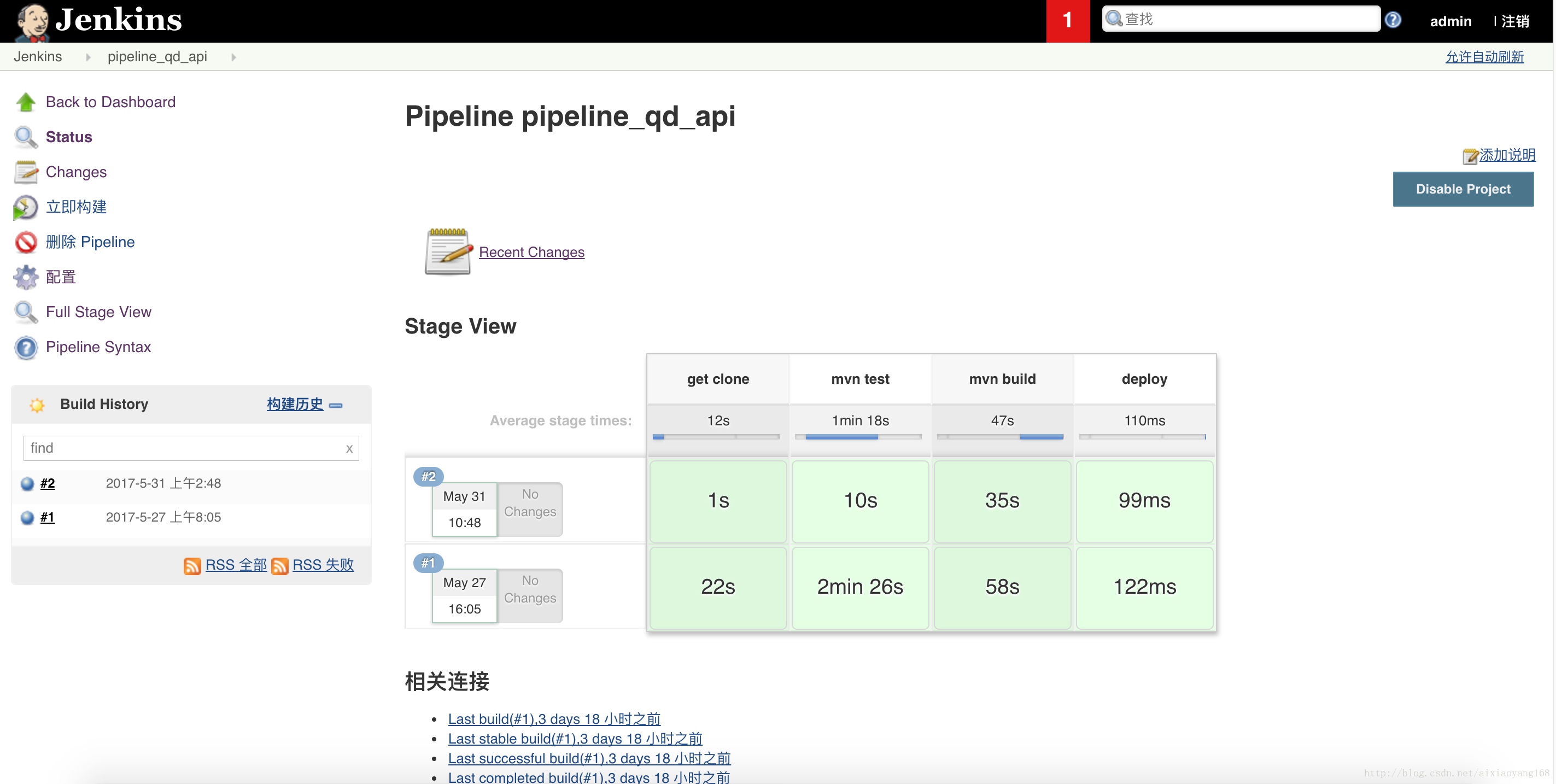Click the 配置 settings gear icon
The height and width of the screenshot is (784, 1556).
click(x=26, y=277)
